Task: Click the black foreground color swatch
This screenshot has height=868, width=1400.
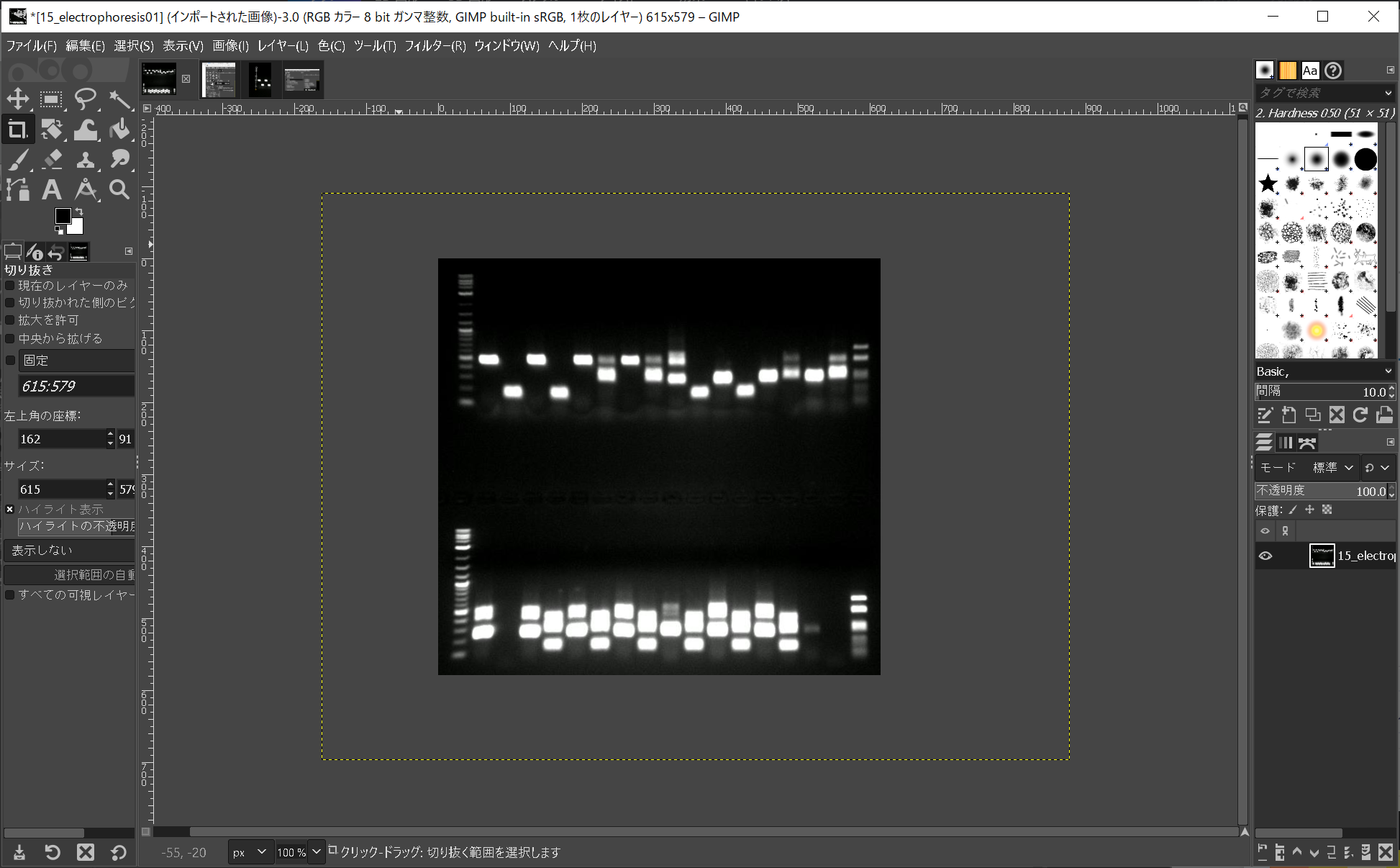Action: click(63, 216)
